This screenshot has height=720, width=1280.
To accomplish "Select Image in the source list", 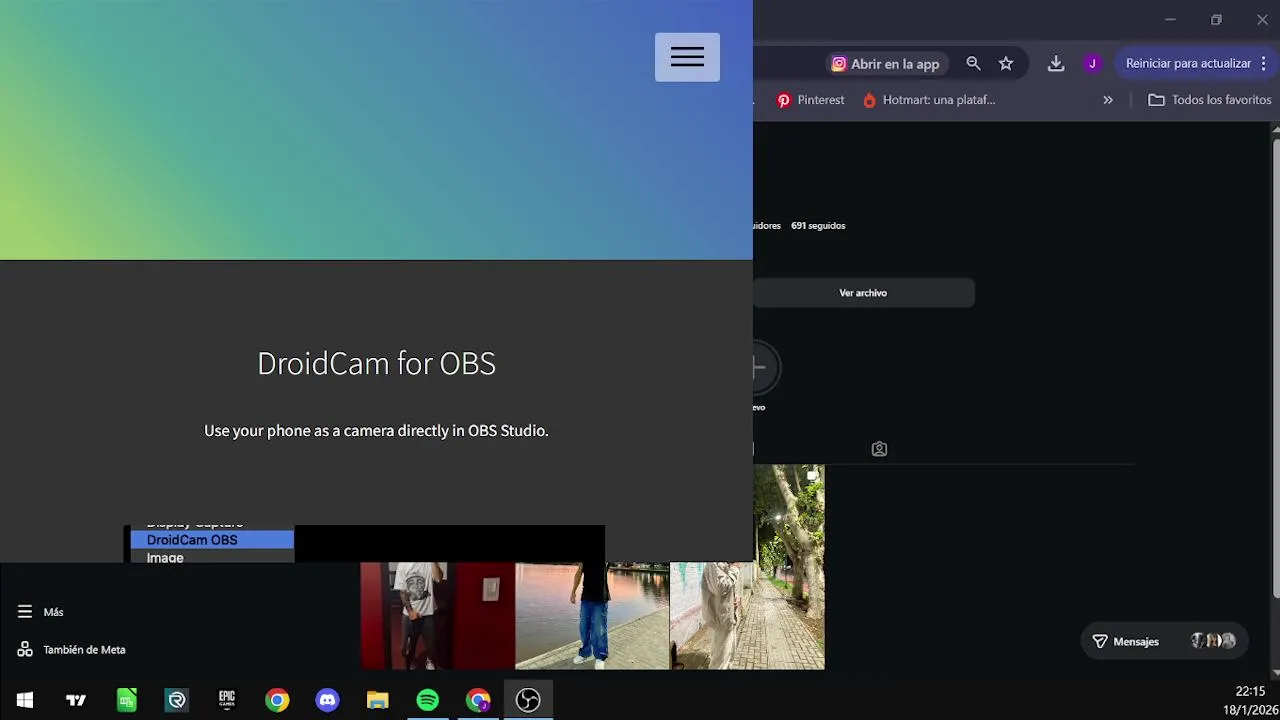I will click(165, 557).
